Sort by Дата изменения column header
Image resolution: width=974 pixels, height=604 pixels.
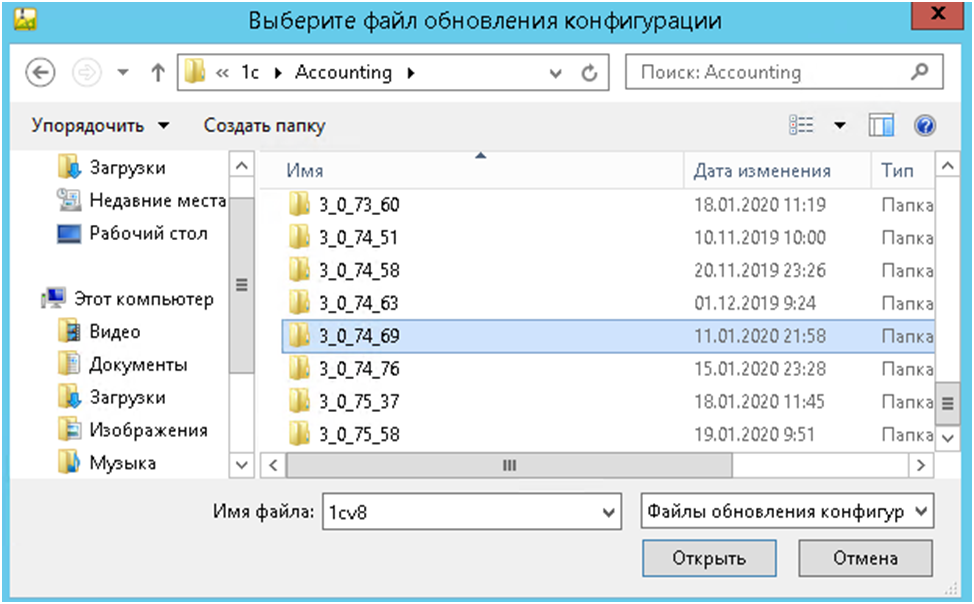[778, 170]
